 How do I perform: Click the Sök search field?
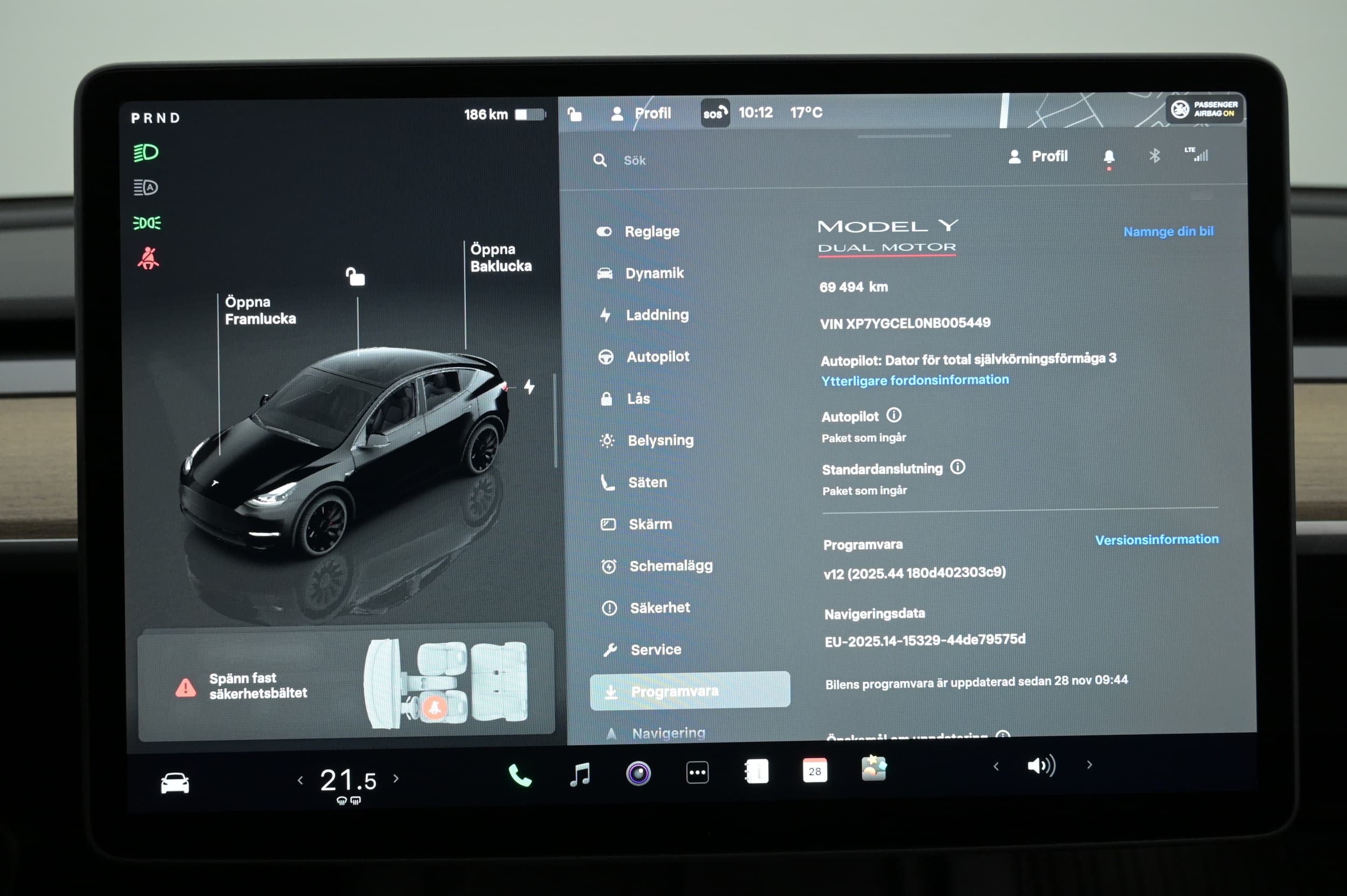pyautogui.click(x=634, y=161)
